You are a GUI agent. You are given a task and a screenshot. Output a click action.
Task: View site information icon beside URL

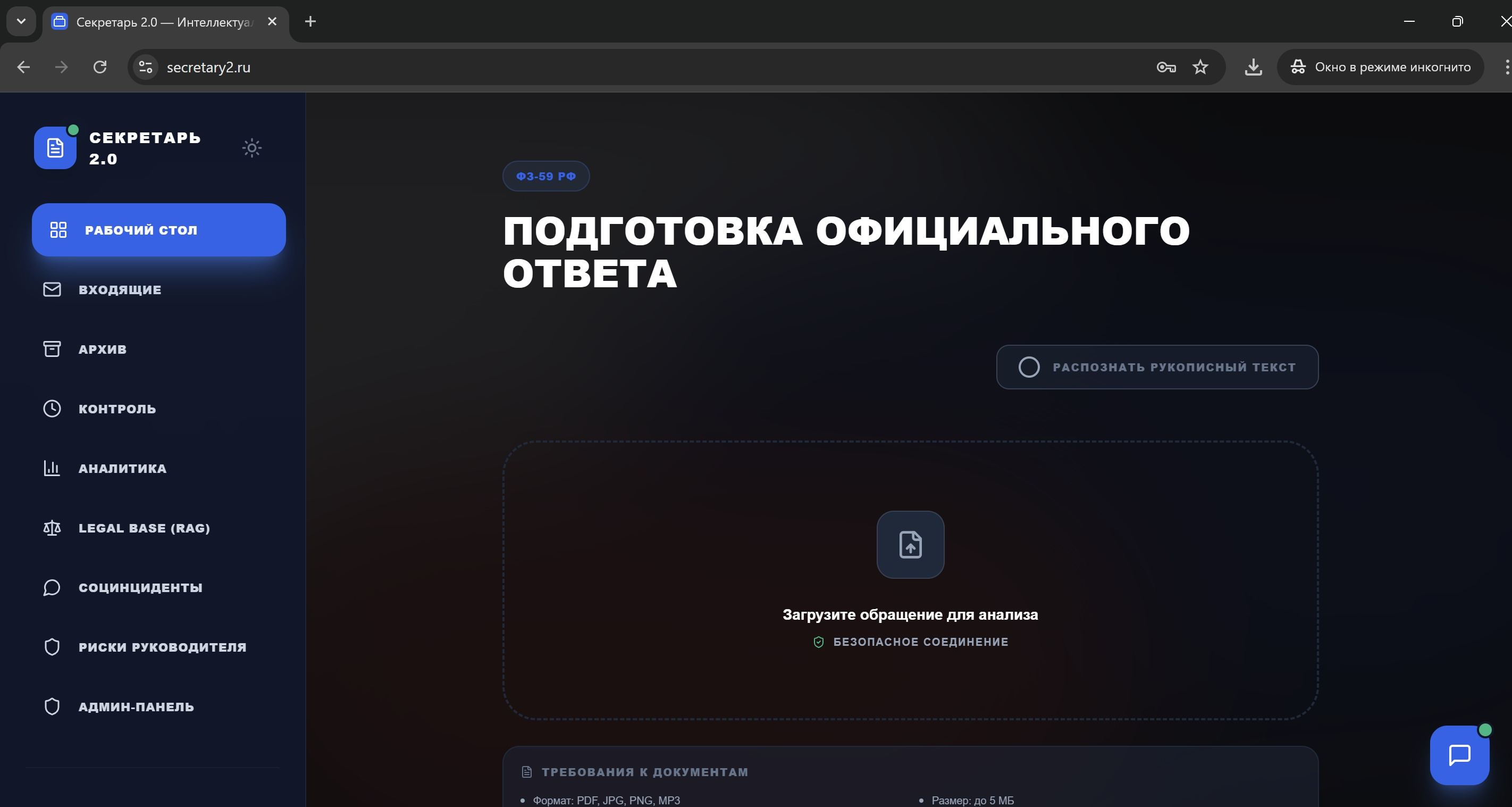[x=146, y=67]
